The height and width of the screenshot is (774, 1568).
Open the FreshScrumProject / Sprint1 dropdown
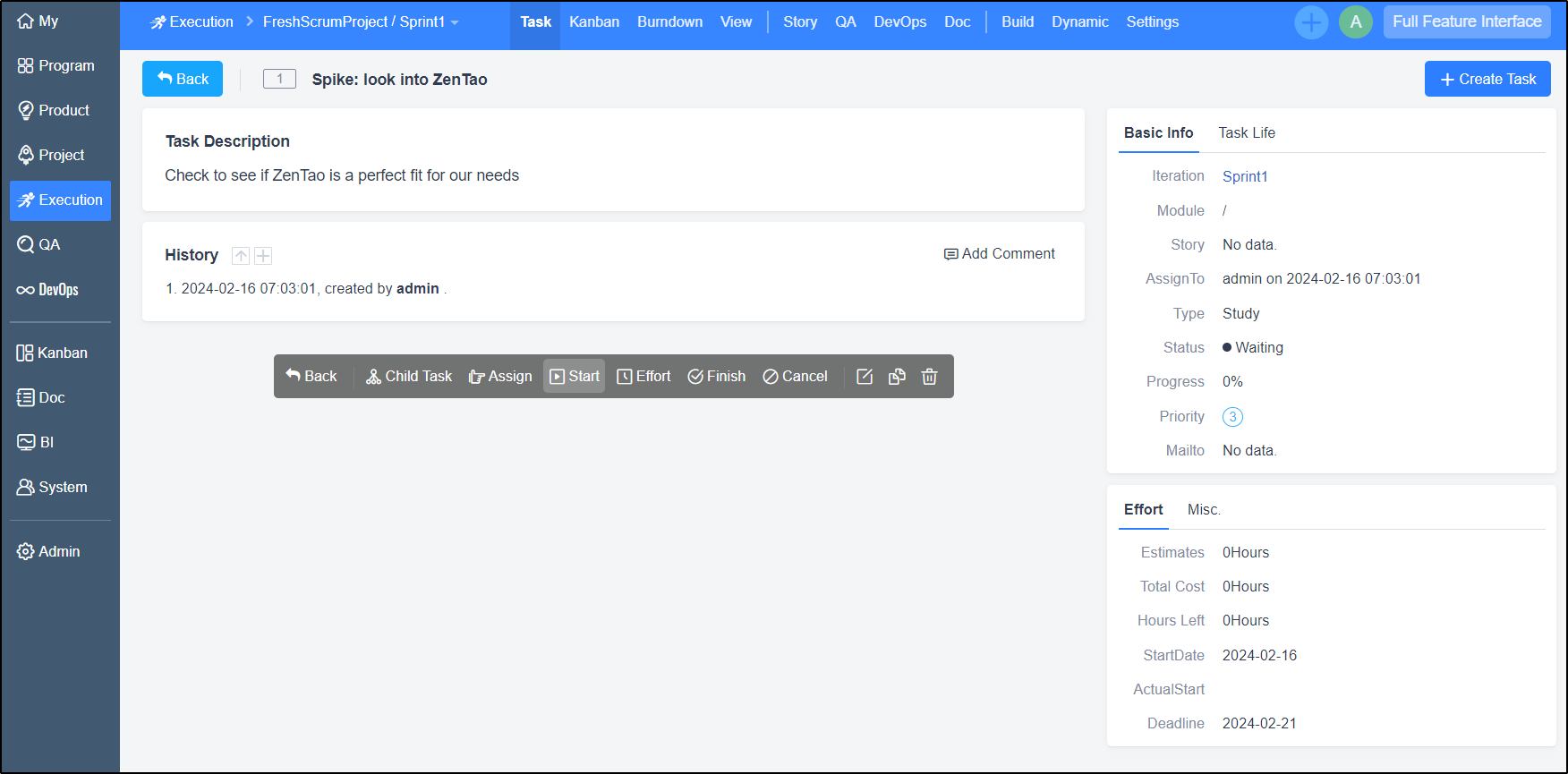[x=361, y=21]
